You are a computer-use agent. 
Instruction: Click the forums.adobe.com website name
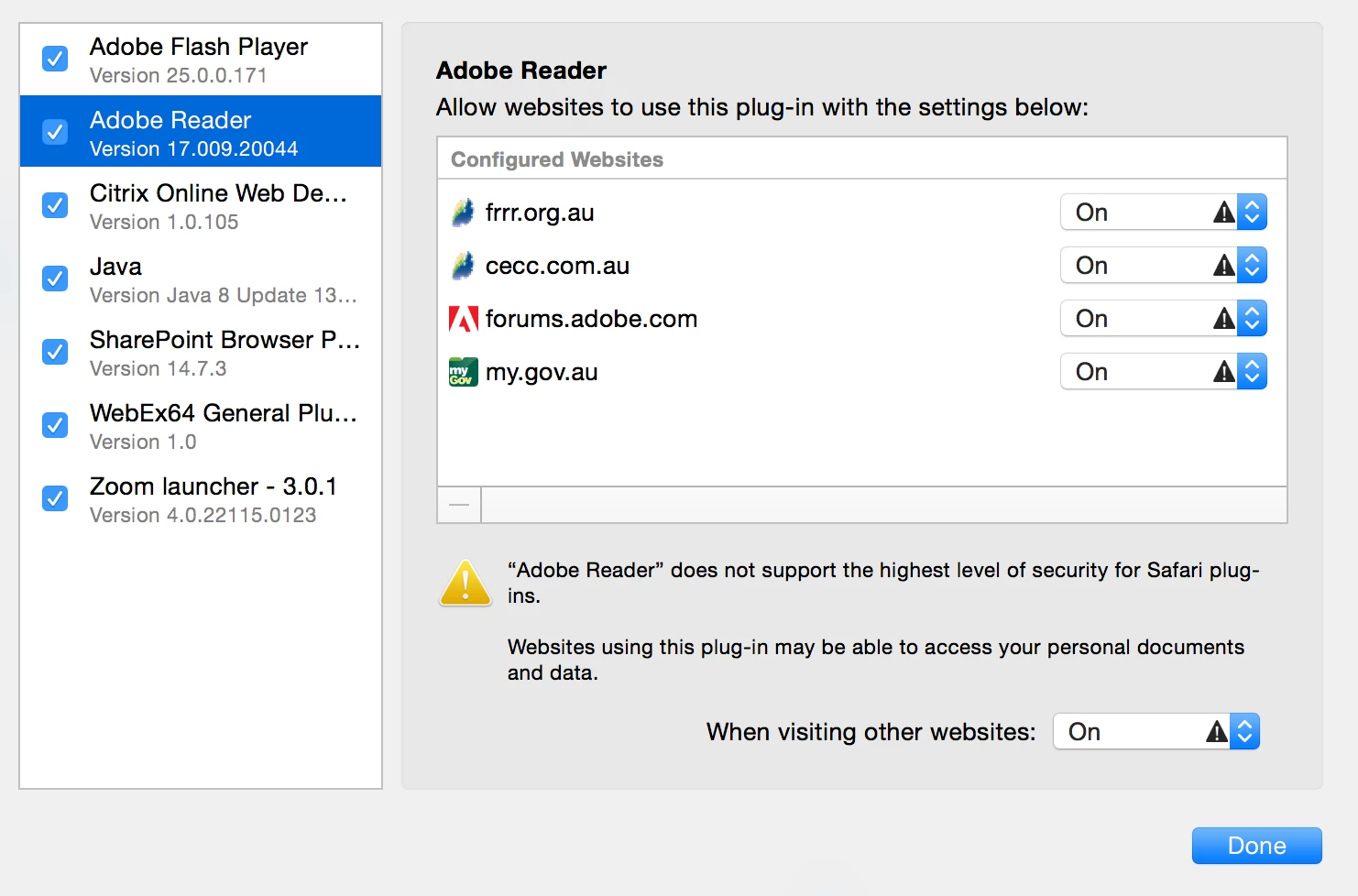(591, 319)
